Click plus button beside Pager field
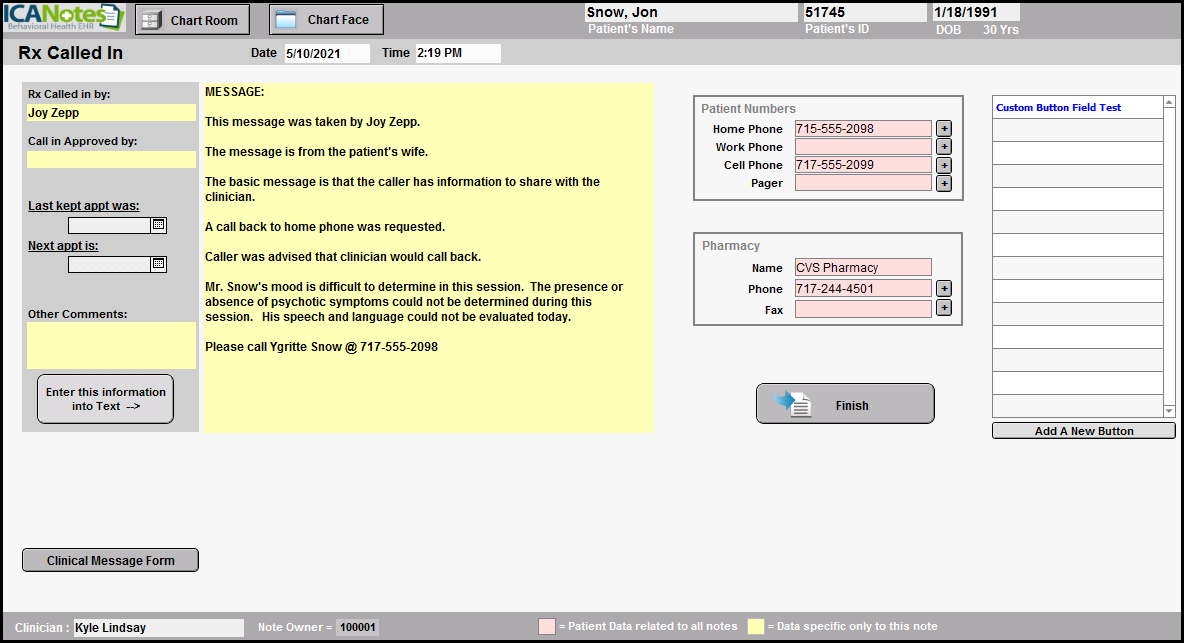 [x=944, y=184]
